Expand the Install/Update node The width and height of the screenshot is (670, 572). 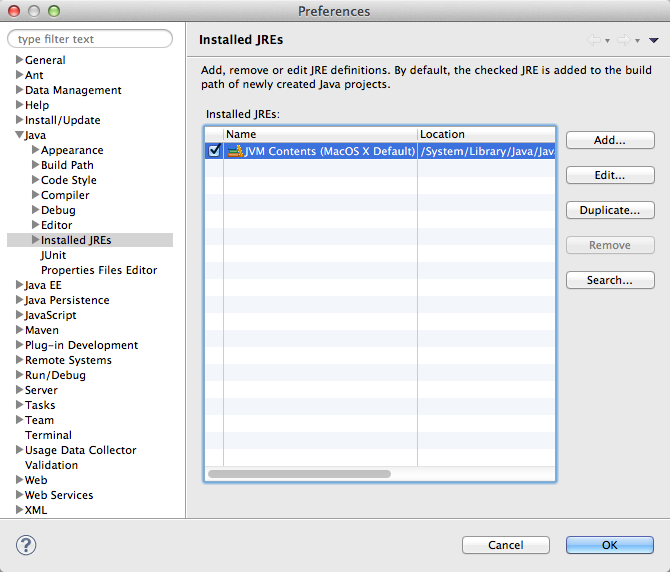[x=19, y=119]
